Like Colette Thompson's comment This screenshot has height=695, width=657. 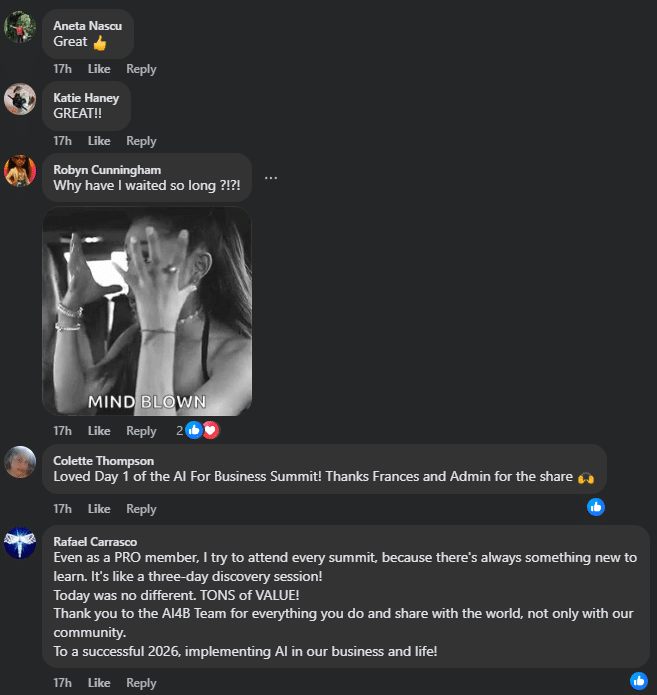click(x=99, y=509)
